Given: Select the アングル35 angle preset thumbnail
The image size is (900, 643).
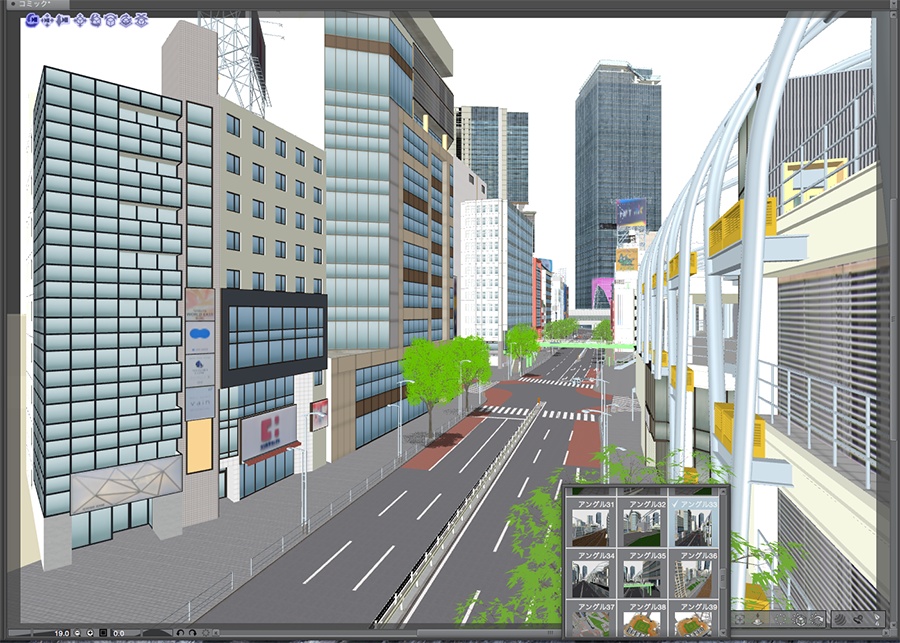Looking at the screenshot, I should 643,576.
